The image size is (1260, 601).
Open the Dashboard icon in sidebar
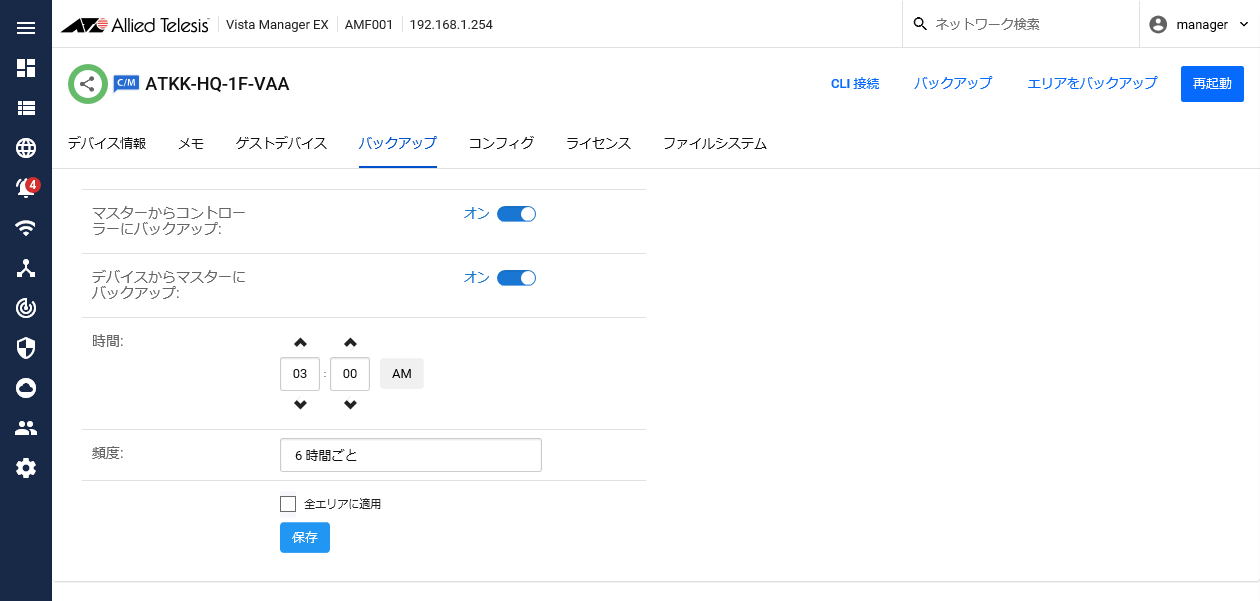26,68
